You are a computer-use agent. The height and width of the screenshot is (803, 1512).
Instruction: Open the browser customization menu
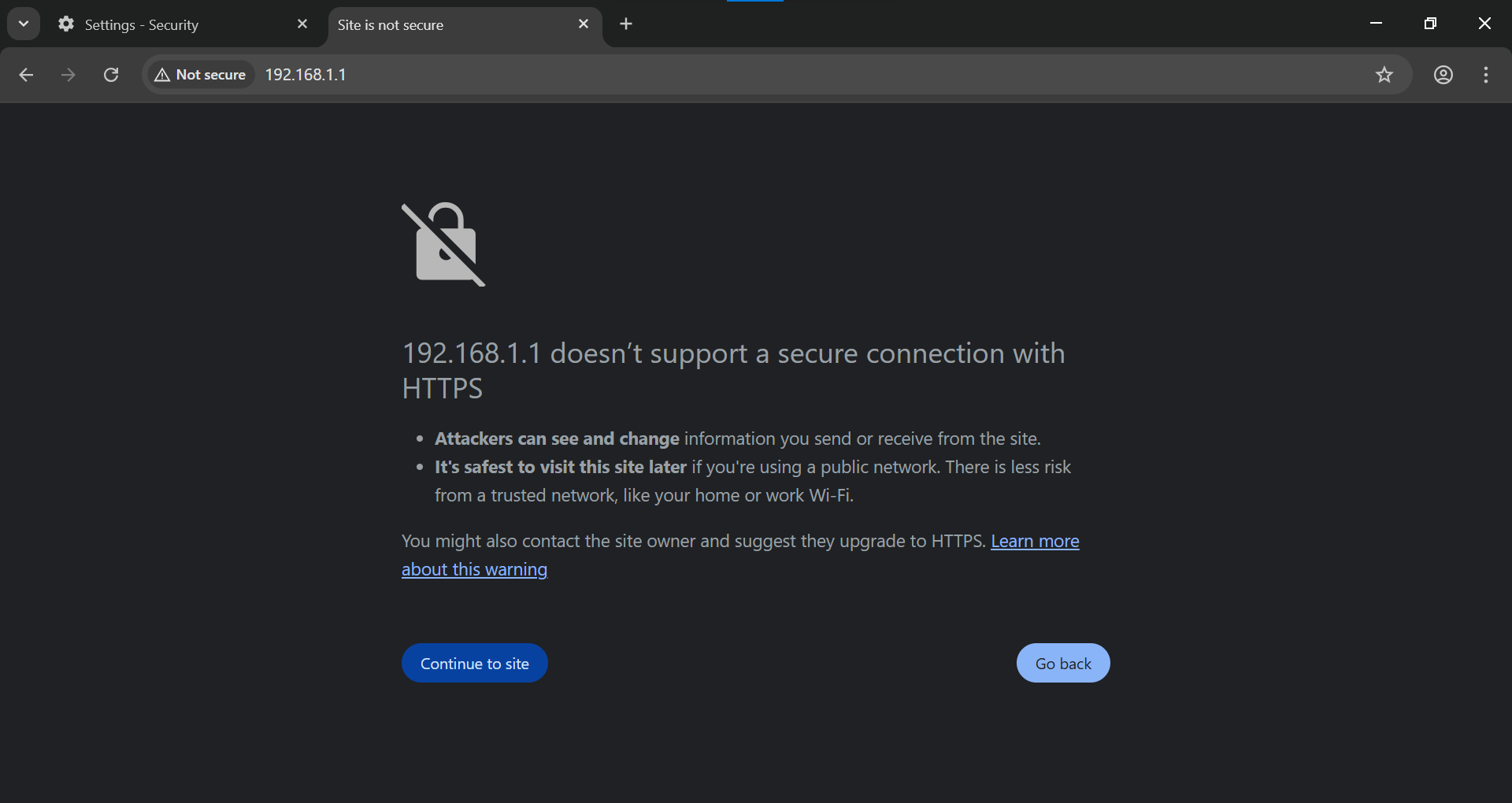click(x=1485, y=75)
